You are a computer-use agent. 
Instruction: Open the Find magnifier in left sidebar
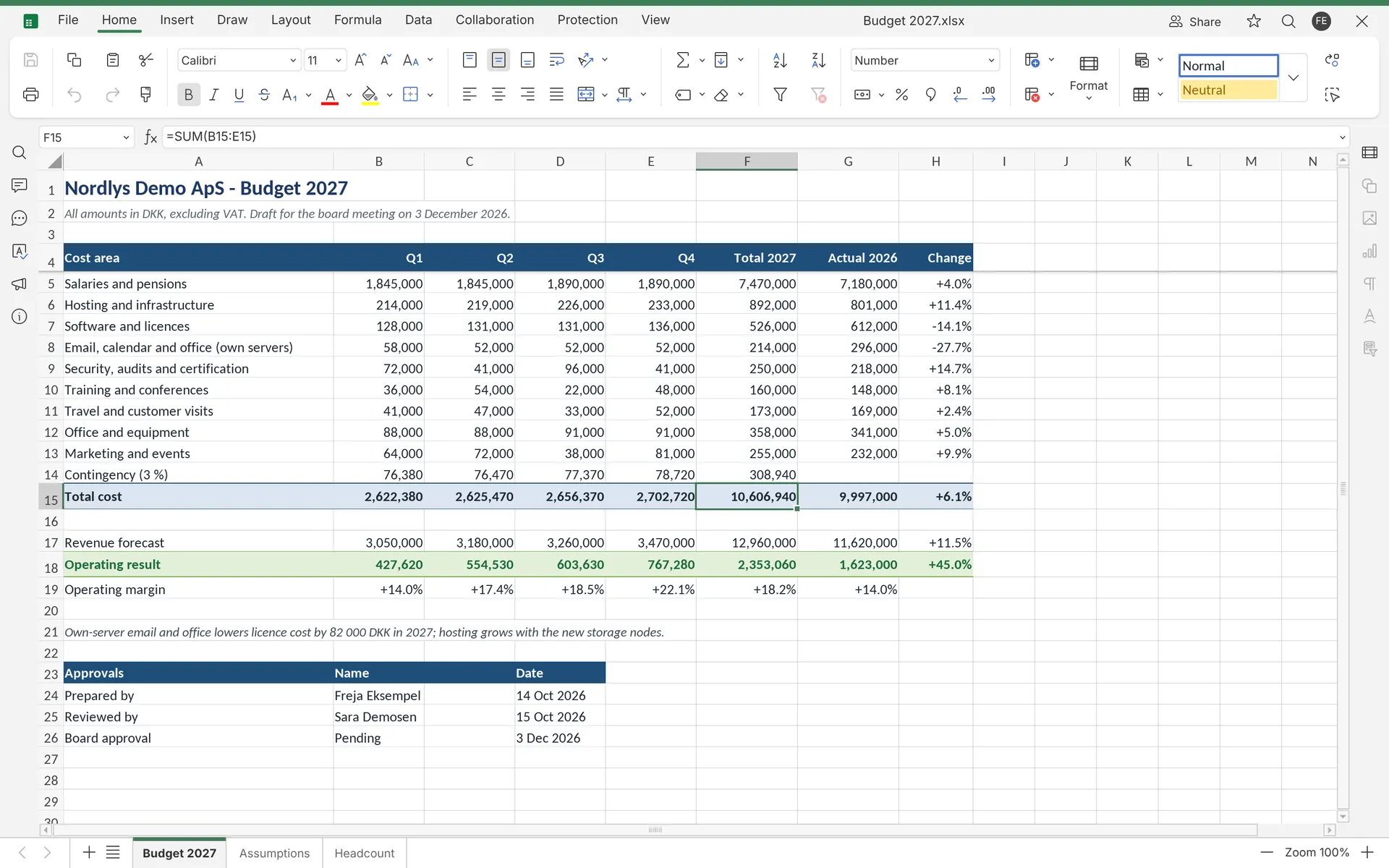20,153
